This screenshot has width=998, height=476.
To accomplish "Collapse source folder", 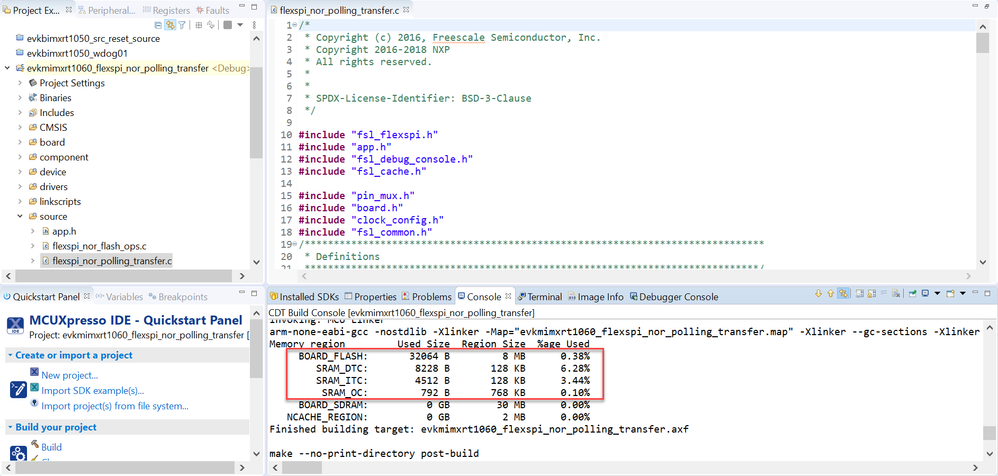I will [20, 216].
